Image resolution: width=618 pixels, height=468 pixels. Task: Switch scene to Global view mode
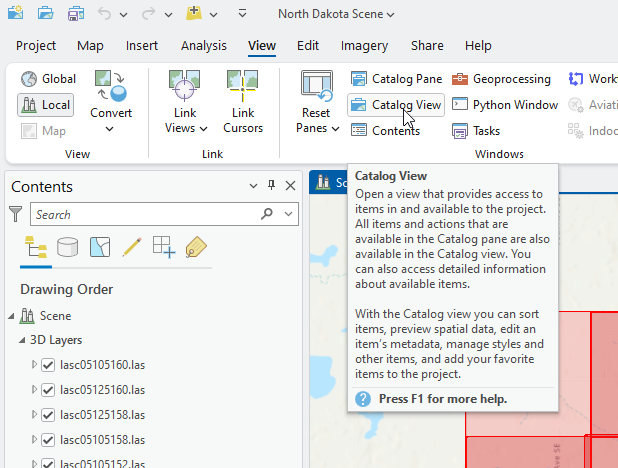(x=48, y=79)
